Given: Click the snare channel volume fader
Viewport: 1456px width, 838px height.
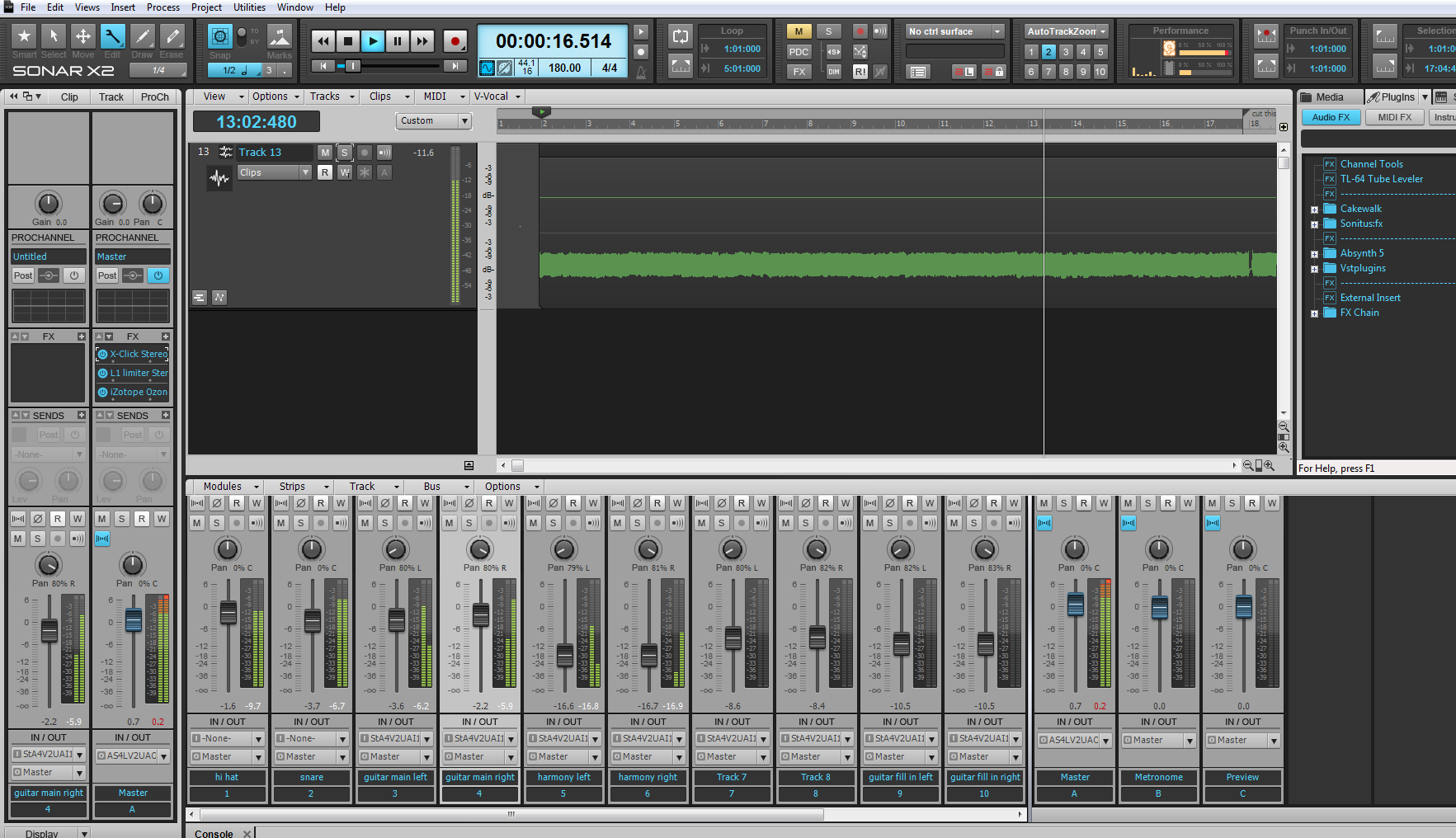Looking at the screenshot, I should click(x=312, y=620).
